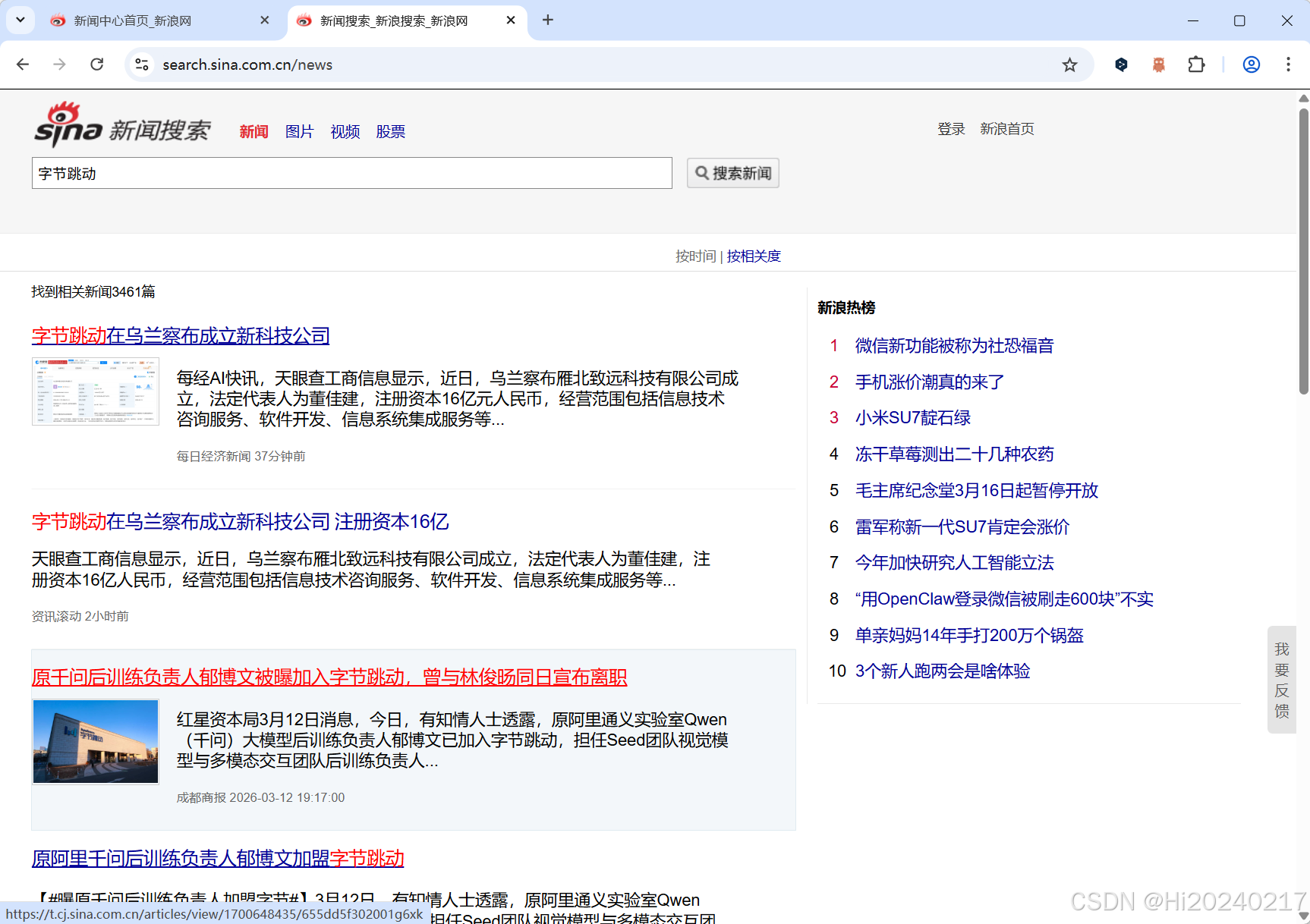Open hot item about OpenClaw登录微信

click(1004, 599)
